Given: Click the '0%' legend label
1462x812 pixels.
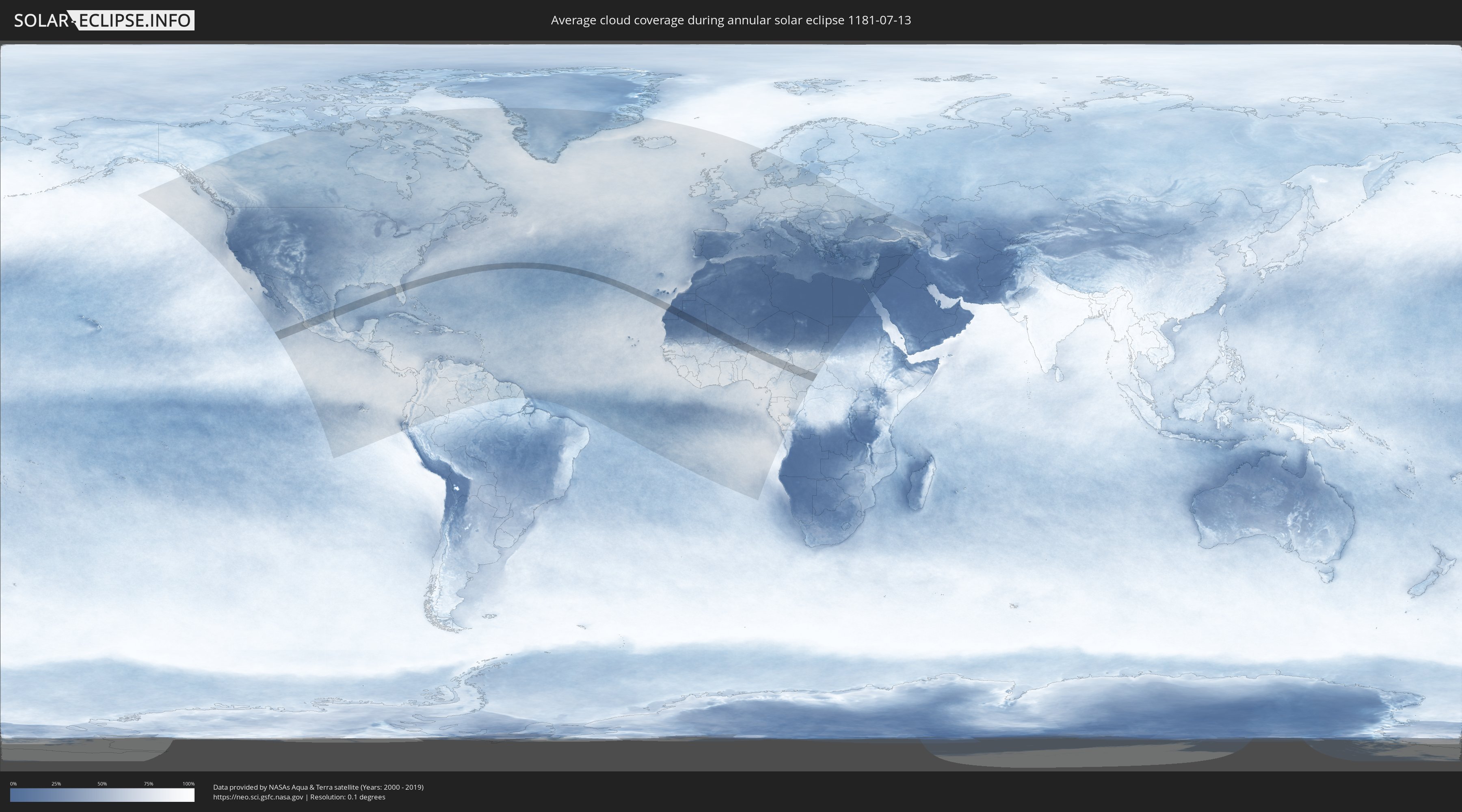Looking at the screenshot, I should coord(13,784).
